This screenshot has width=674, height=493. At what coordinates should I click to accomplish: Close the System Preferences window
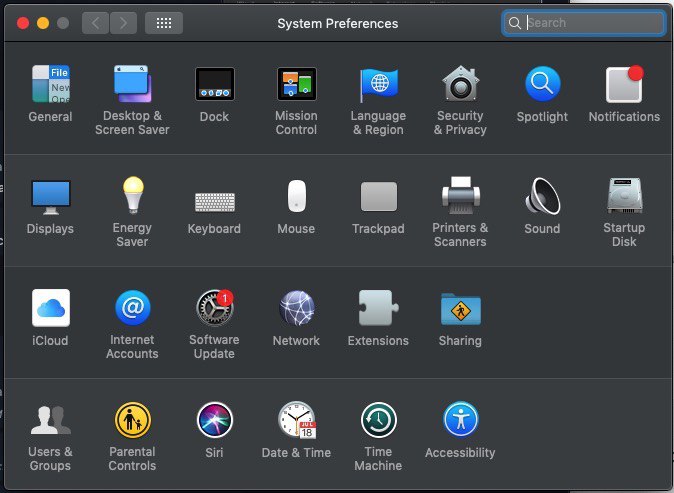pyautogui.click(x=23, y=23)
